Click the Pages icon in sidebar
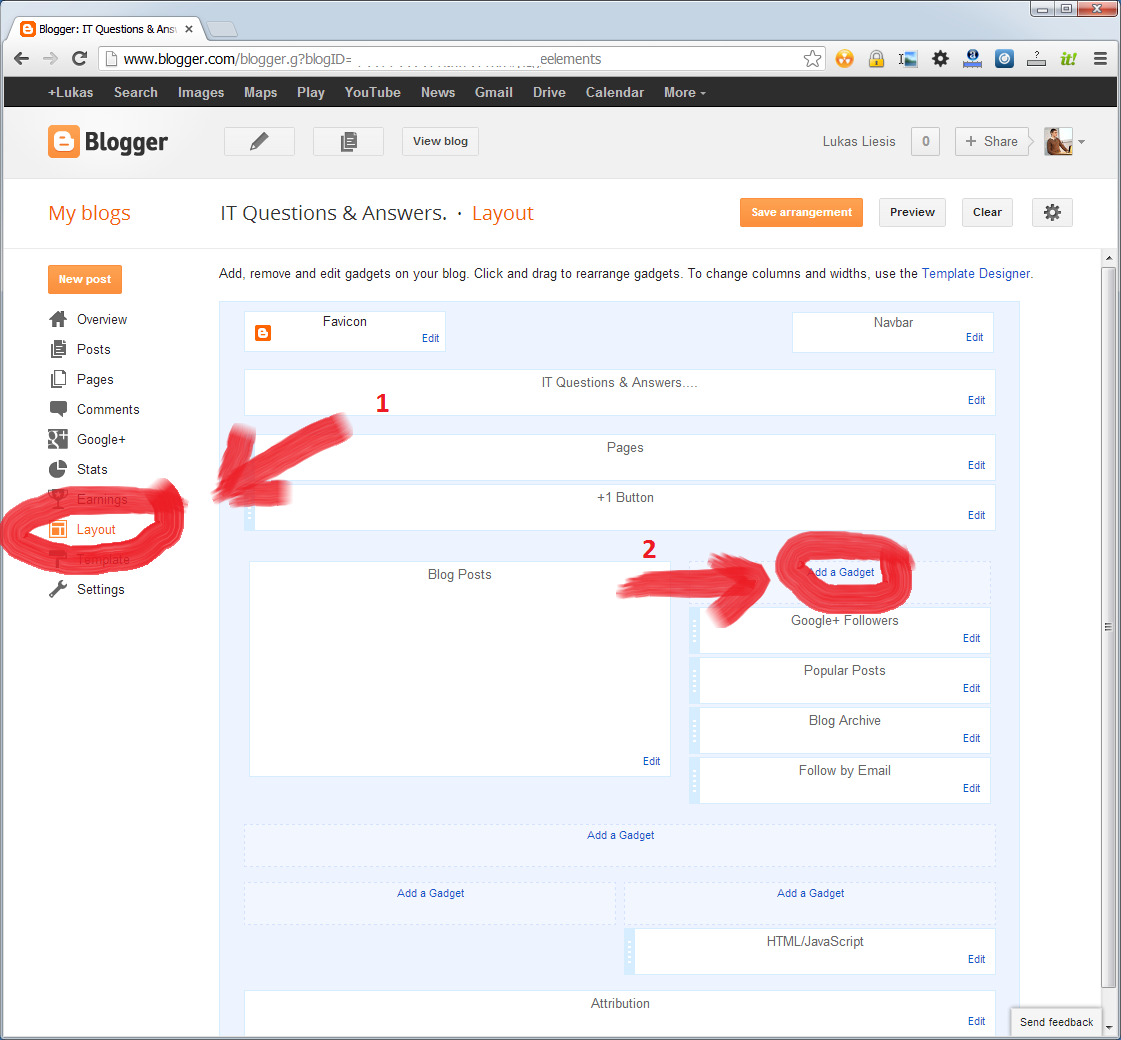1121x1040 pixels. [x=58, y=379]
